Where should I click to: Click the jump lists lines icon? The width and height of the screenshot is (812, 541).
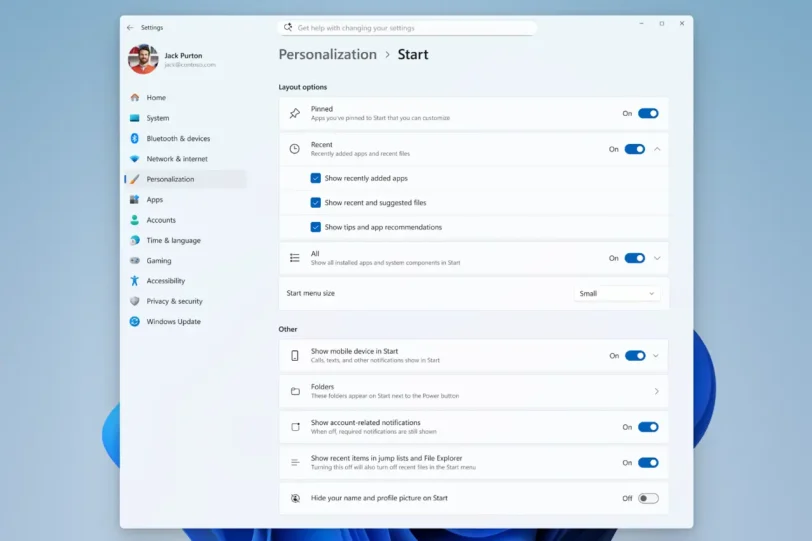coord(295,462)
